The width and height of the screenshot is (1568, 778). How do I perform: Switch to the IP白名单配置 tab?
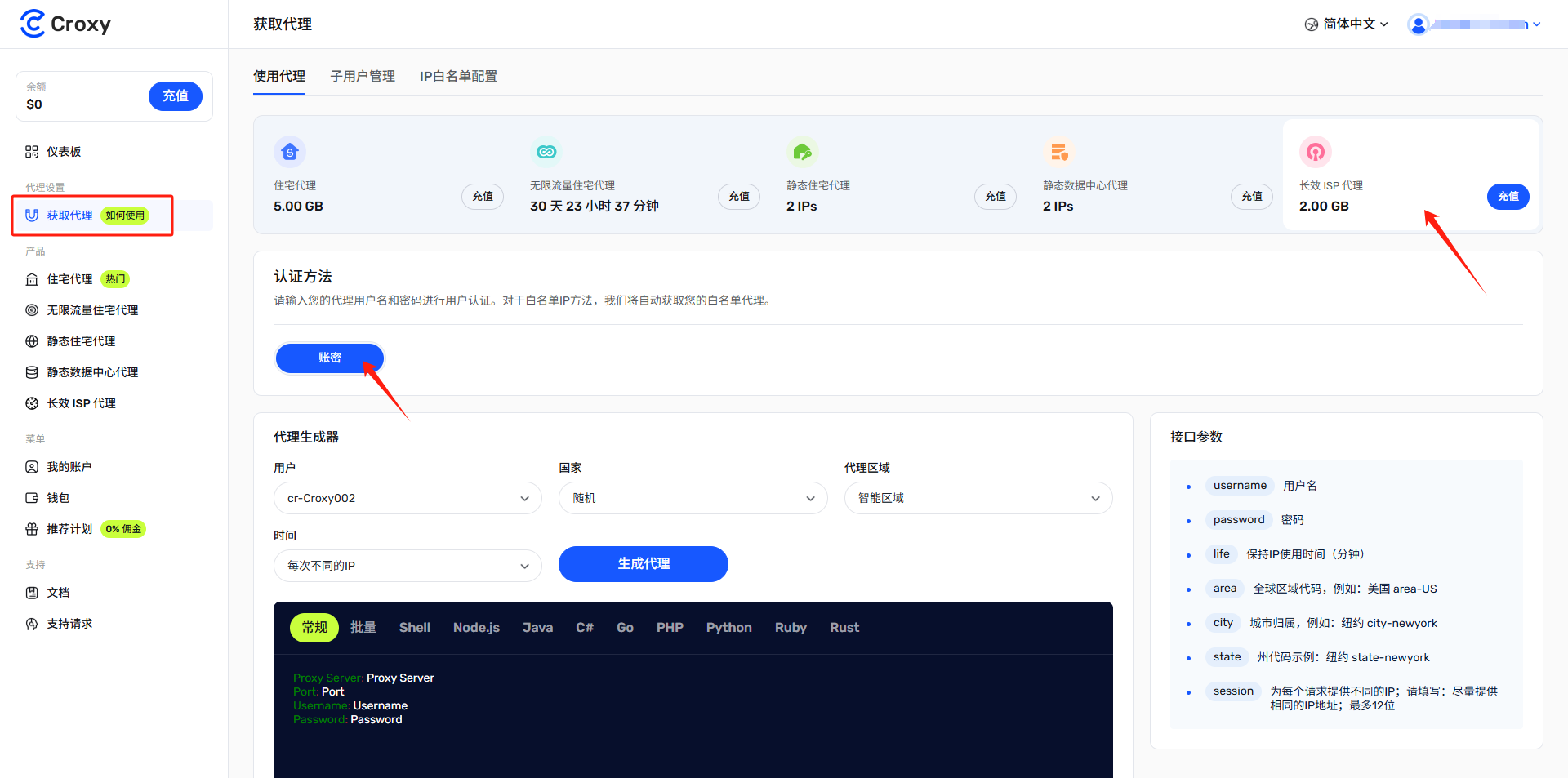458,76
